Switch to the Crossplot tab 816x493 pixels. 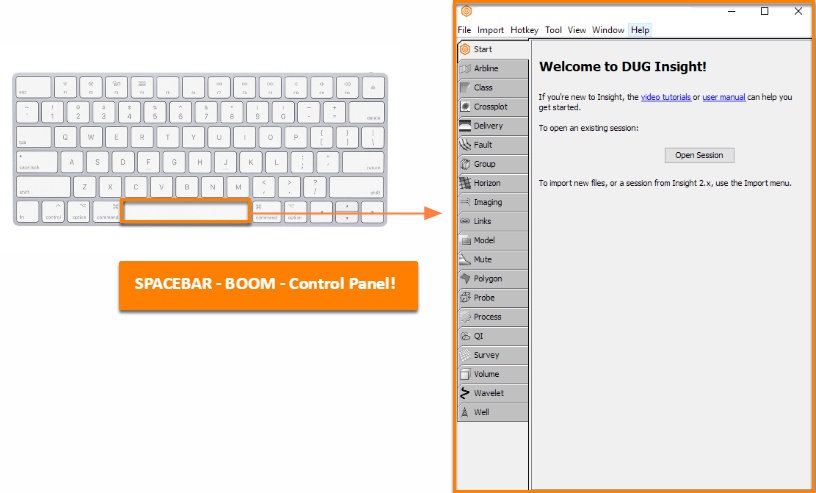[x=493, y=107]
